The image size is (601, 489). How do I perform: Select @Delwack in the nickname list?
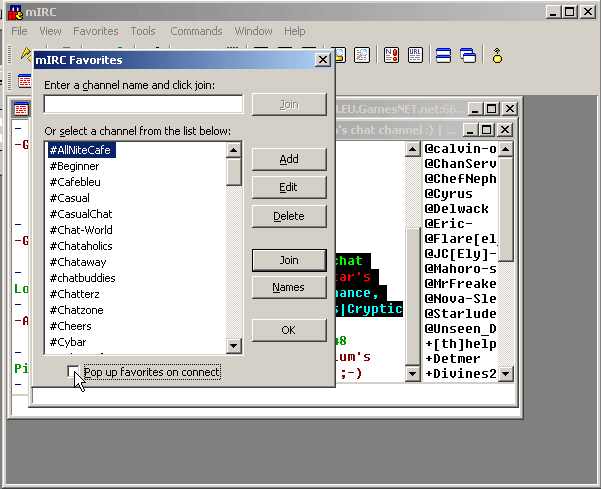click(x=456, y=208)
